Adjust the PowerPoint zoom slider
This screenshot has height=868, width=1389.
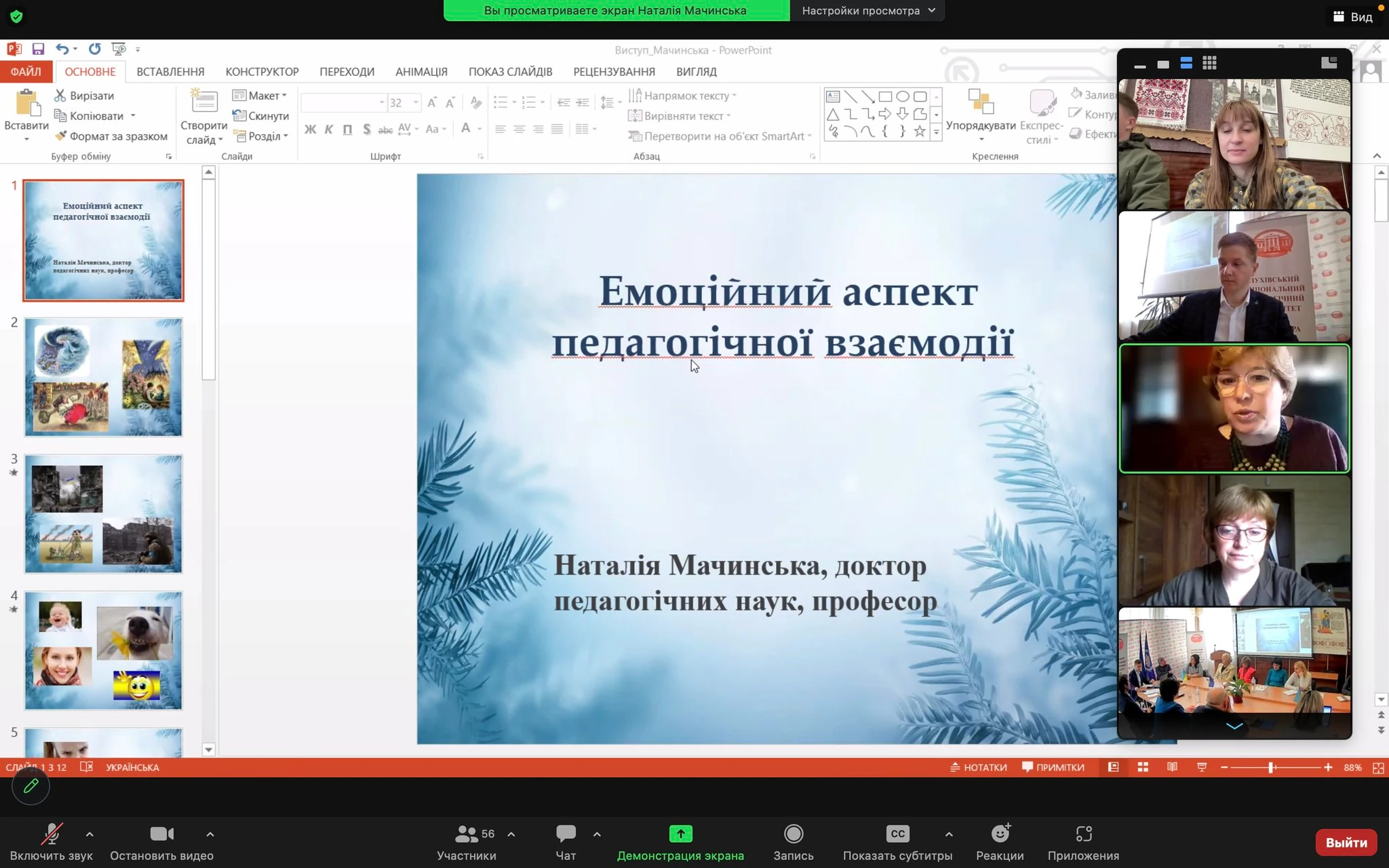coord(1272,767)
